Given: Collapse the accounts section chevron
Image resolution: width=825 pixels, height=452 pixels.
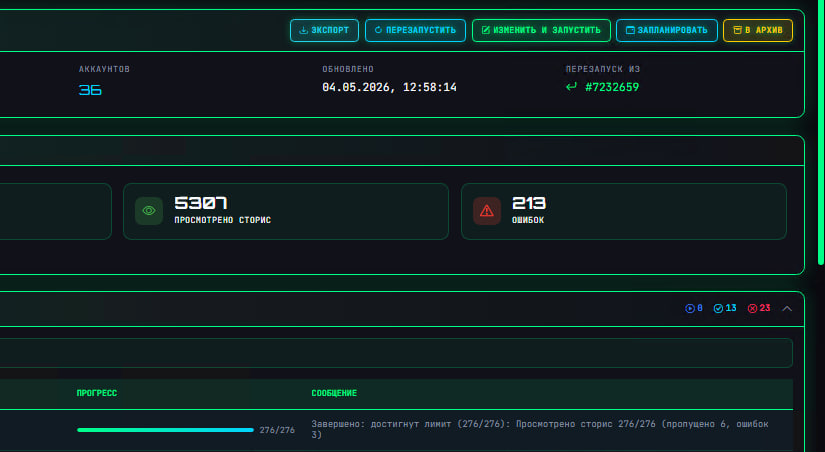Looking at the screenshot, I should tap(787, 309).
